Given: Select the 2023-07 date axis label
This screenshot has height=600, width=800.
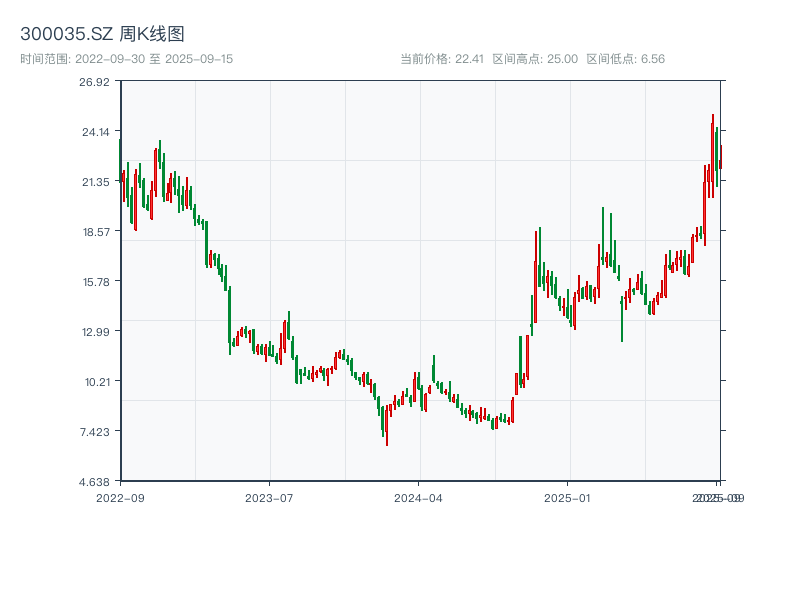Looking at the screenshot, I should coord(270,497).
